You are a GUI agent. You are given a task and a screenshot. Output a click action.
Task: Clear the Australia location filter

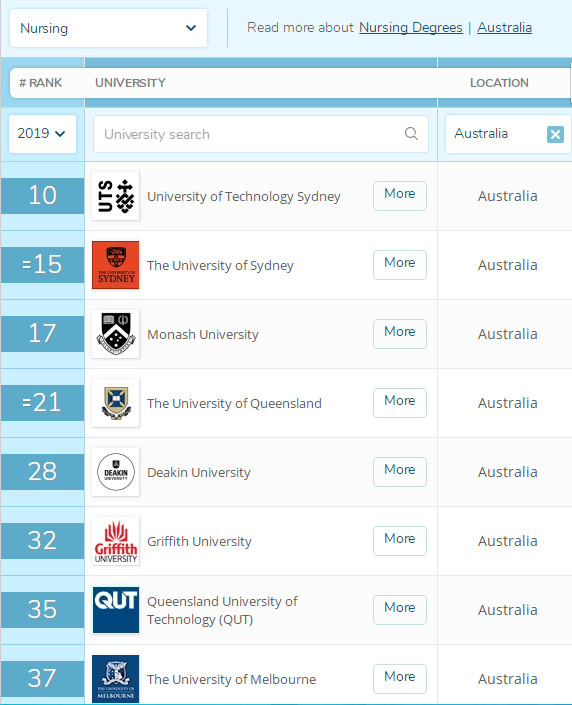(x=555, y=134)
